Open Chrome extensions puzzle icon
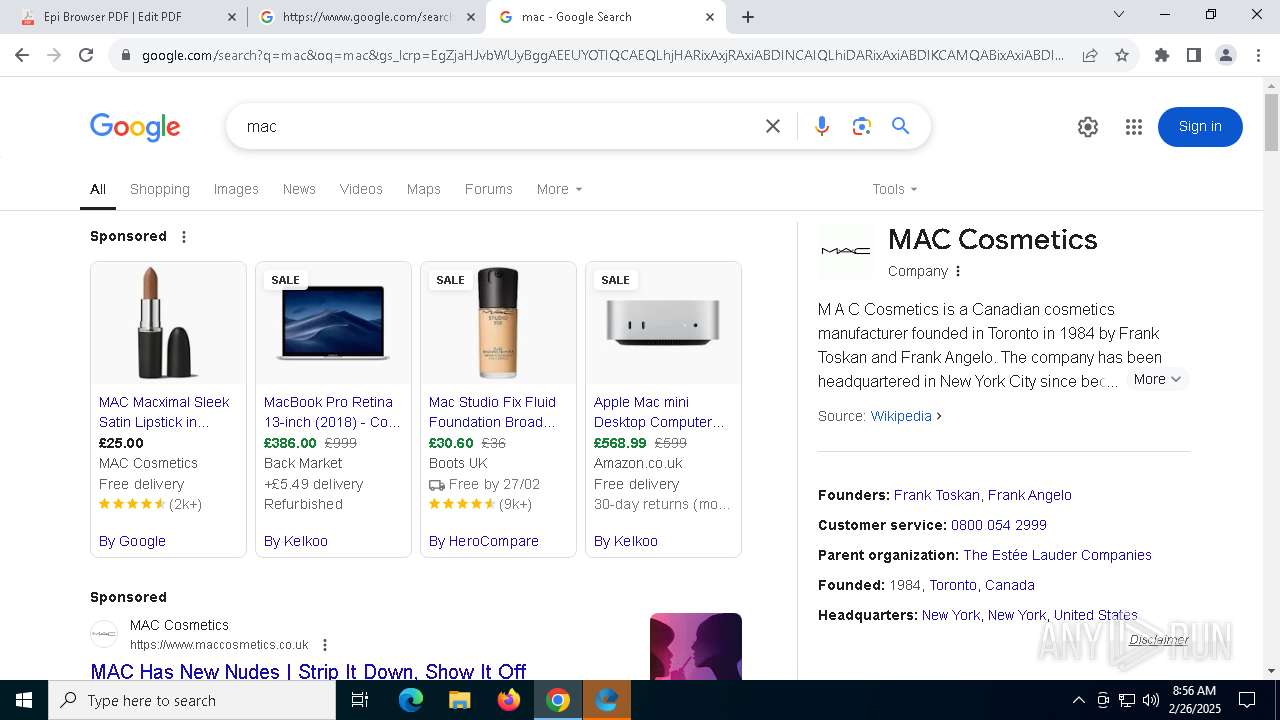Image resolution: width=1280 pixels, height=720 pixels. click(x=1162, y=55)
